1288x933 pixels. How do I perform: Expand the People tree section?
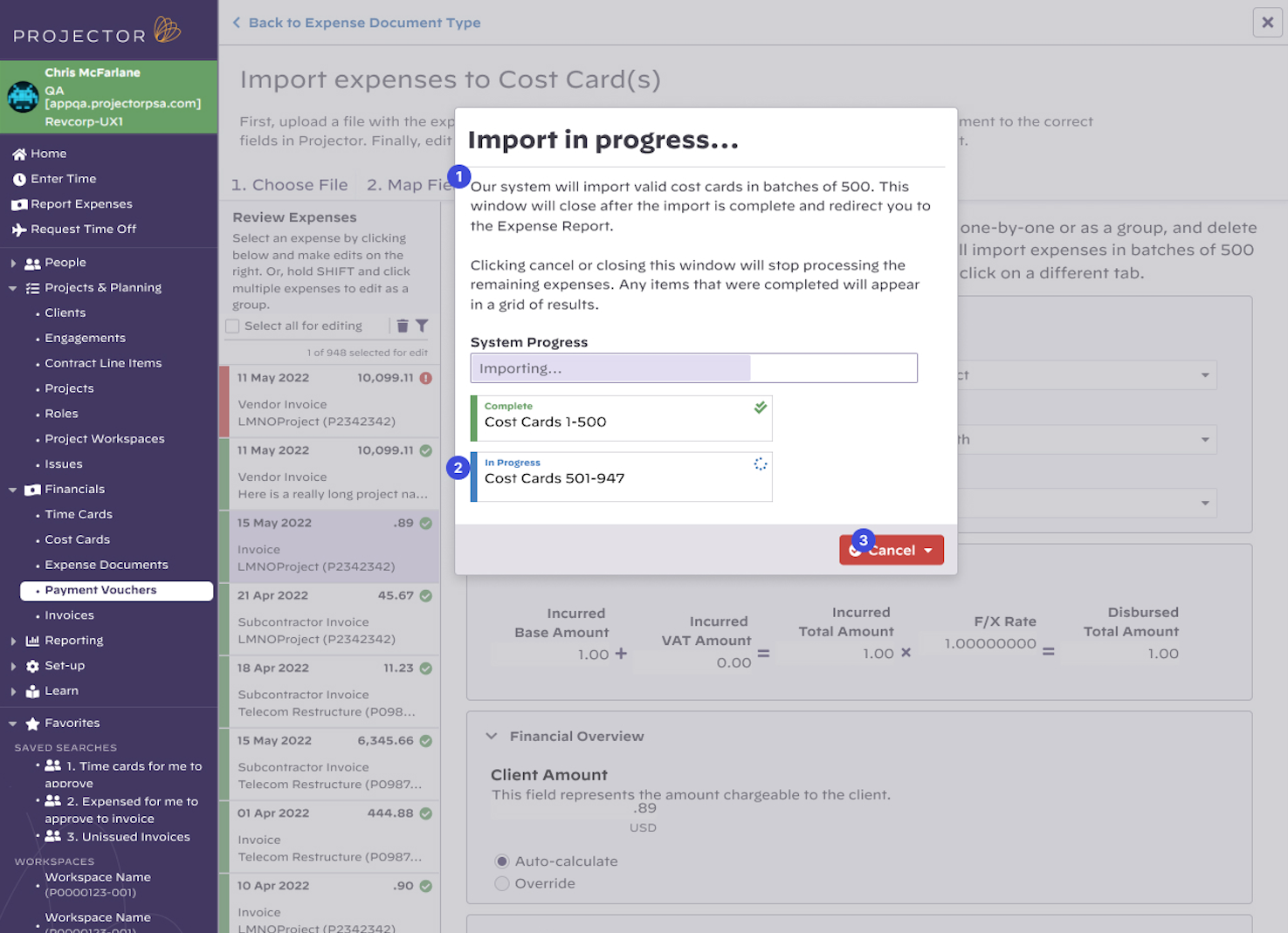pyautogui.click(x=13, y=264)
